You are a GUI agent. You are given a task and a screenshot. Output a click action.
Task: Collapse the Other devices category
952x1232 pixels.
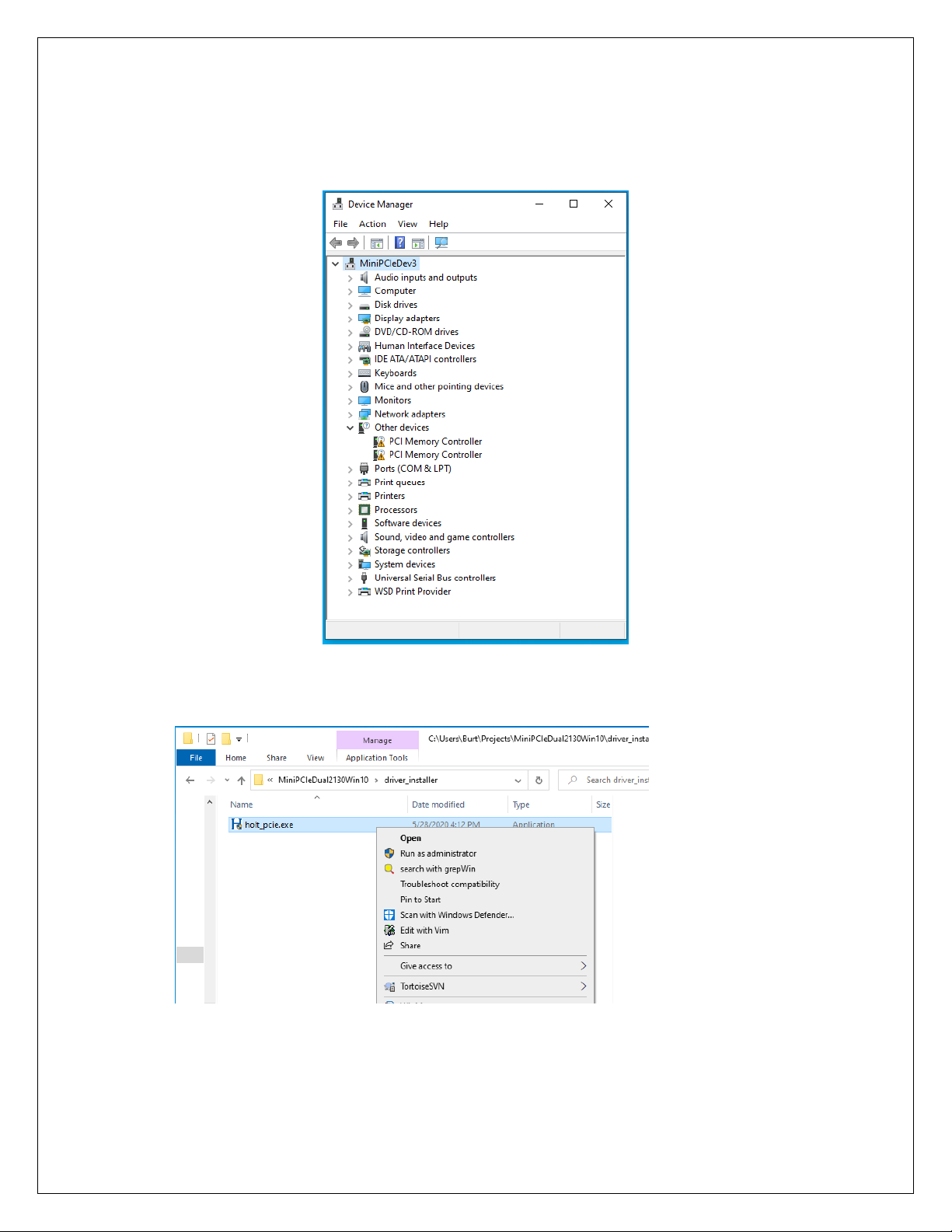pyautogui.click(x=350, y=428)
